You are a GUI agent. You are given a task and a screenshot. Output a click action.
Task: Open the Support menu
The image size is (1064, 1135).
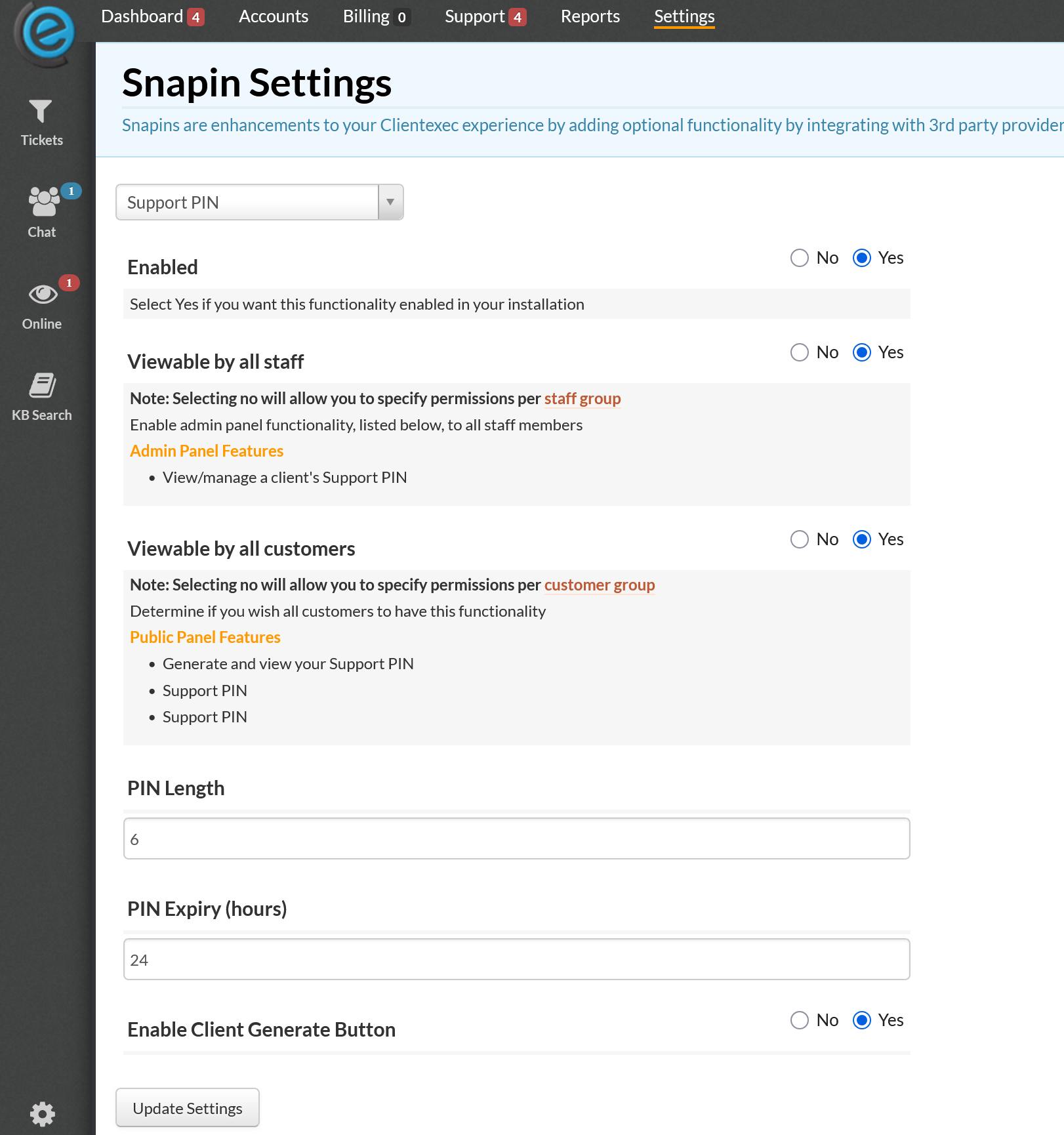tap(475, 16)
